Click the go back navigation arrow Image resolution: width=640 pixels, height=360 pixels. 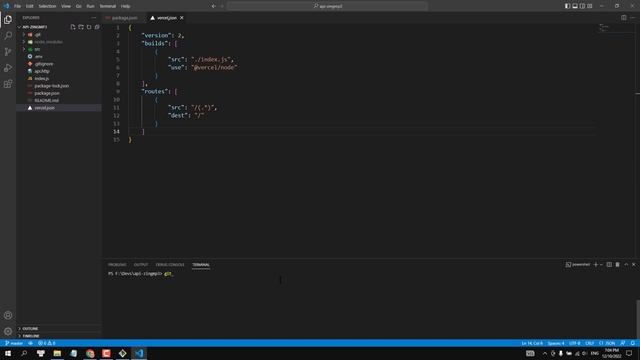(213, 6)
